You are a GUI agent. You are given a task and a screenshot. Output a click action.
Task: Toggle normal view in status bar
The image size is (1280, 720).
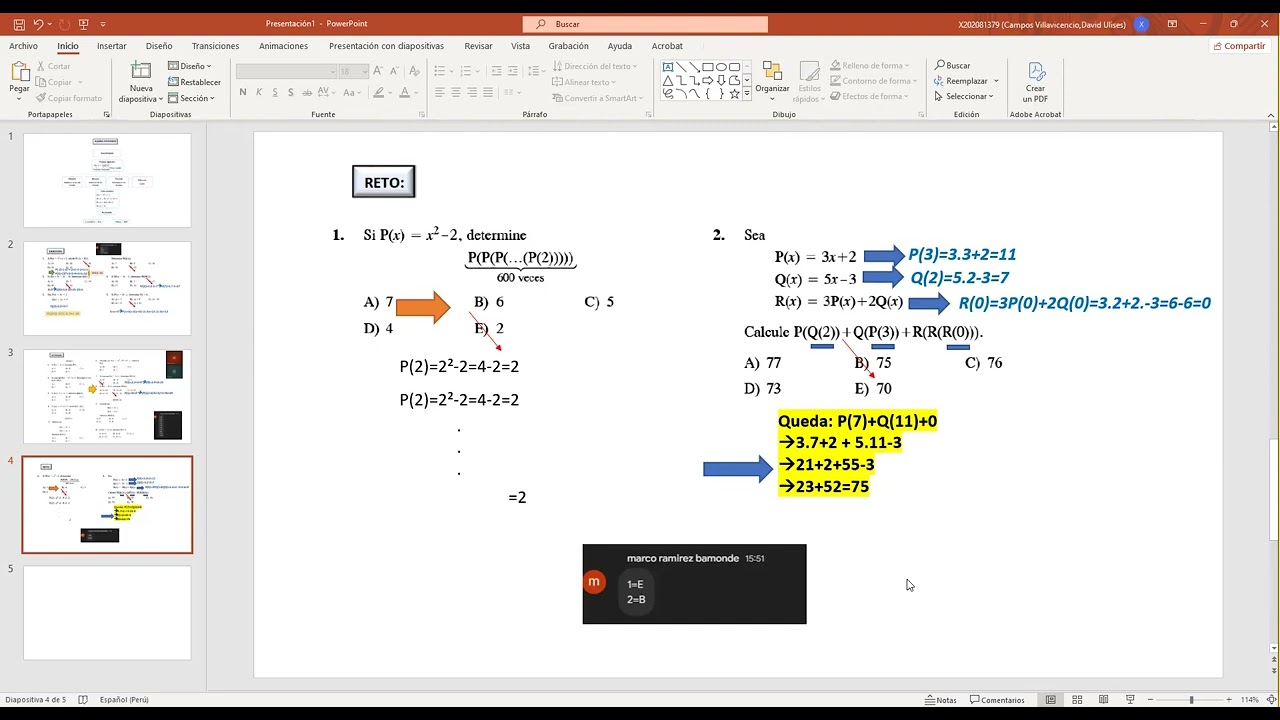point(1051,700)
